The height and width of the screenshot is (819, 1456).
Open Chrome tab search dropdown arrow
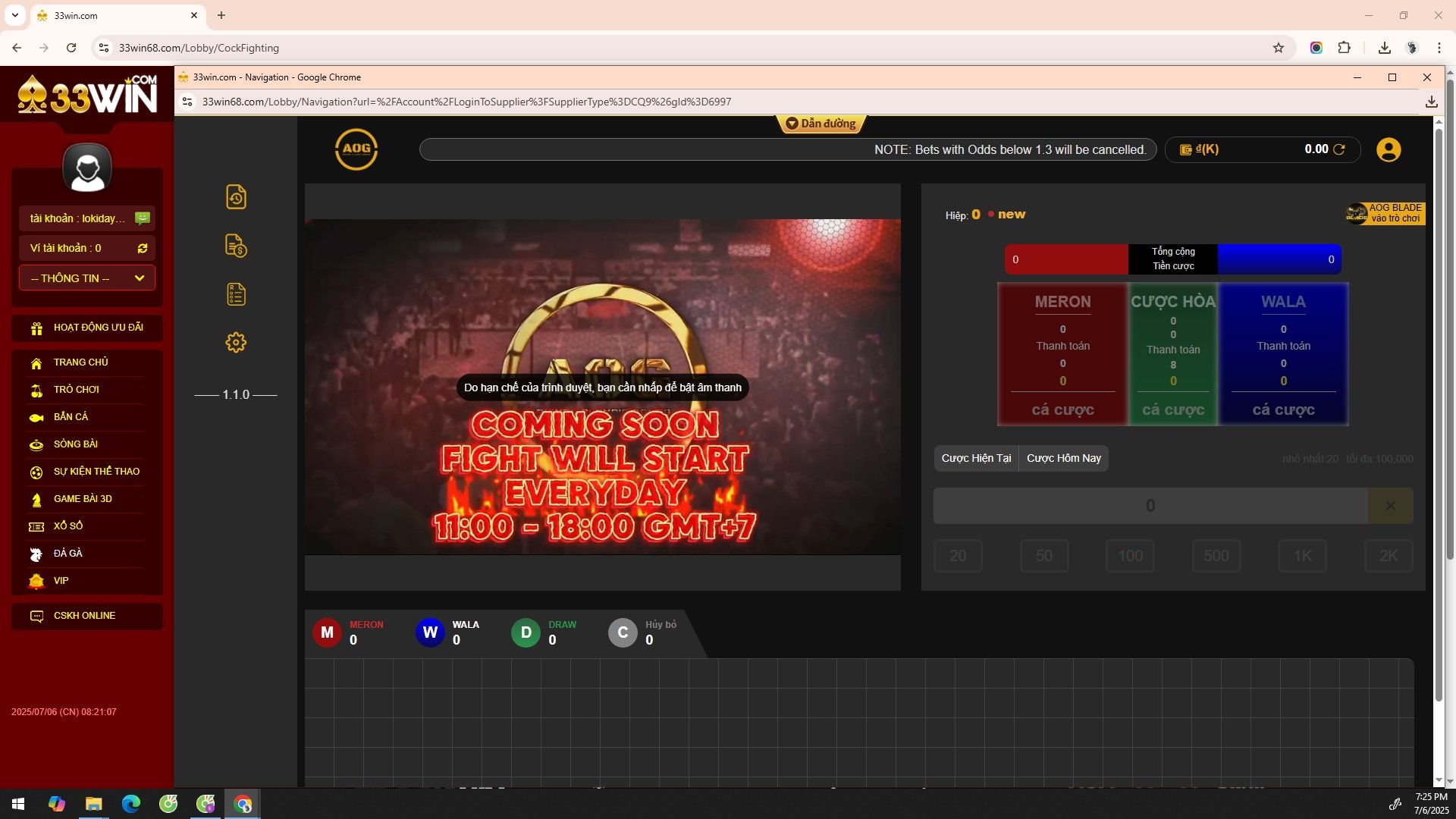coord(14,15)
